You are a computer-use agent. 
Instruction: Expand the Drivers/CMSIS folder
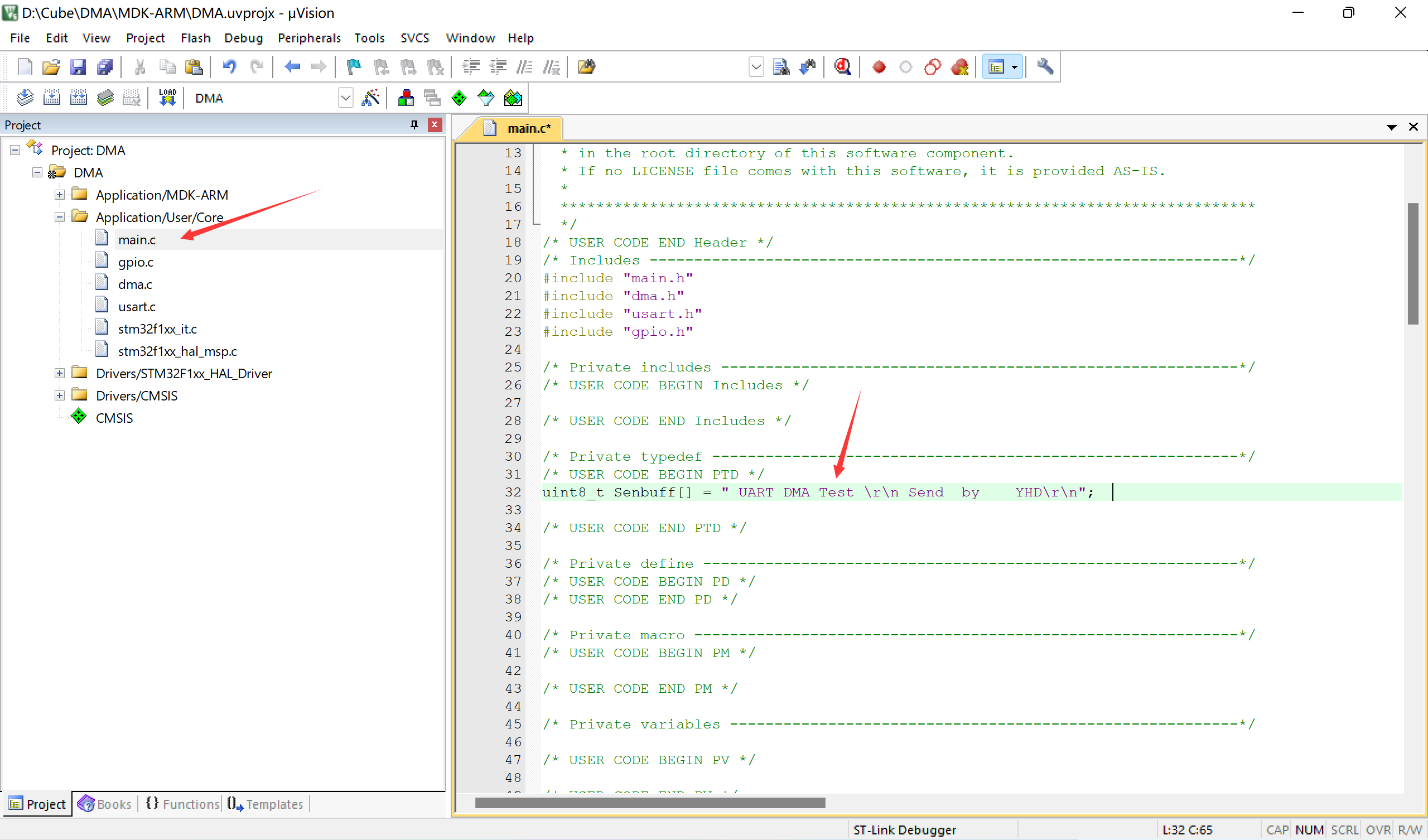point(60,395)
